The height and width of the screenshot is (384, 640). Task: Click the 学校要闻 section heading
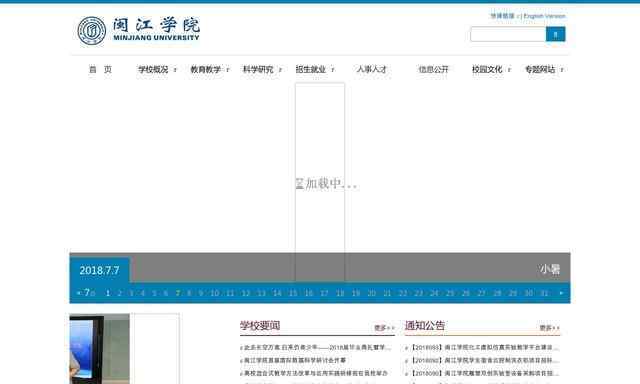coord(260,326)
